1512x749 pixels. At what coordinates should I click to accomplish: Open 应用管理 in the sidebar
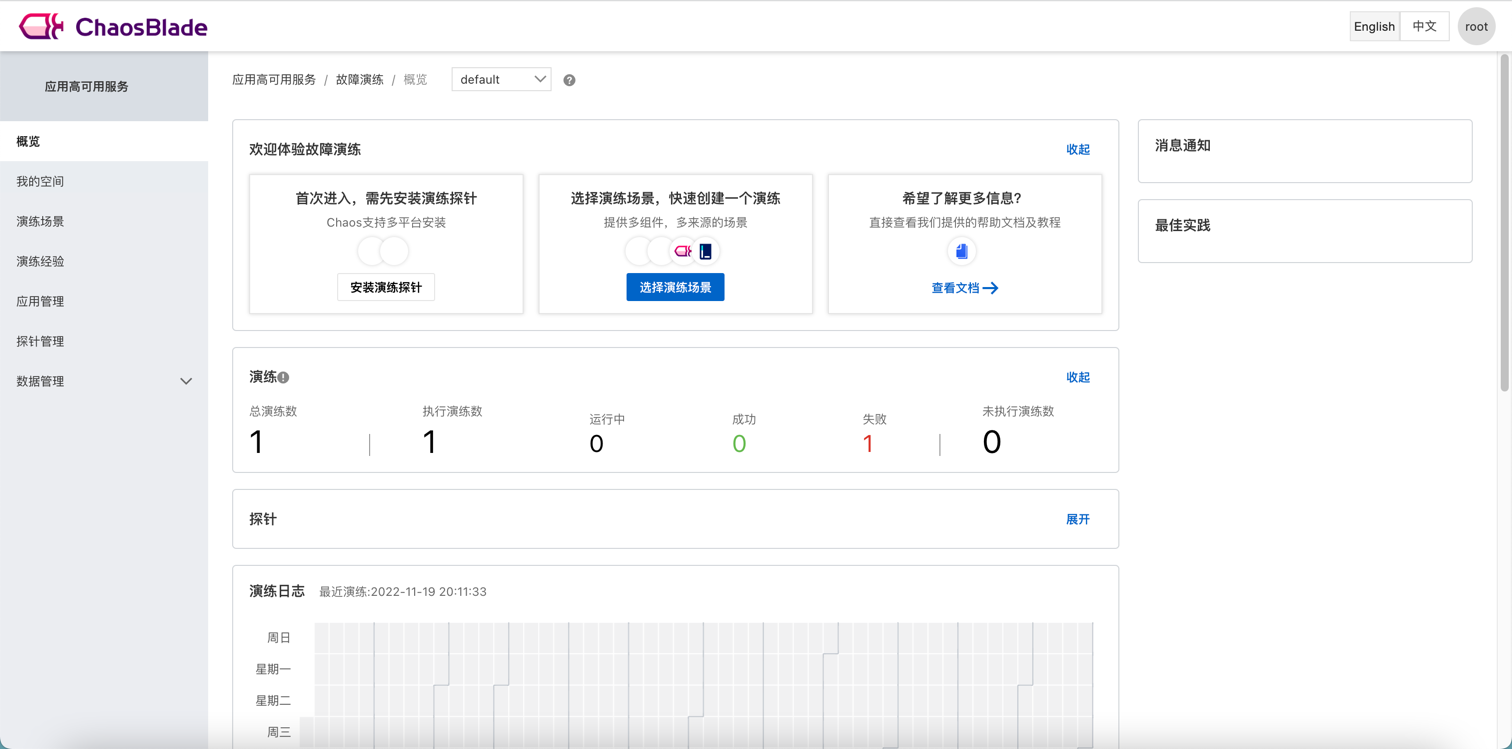pyautogui.click(x=104, y=302)
